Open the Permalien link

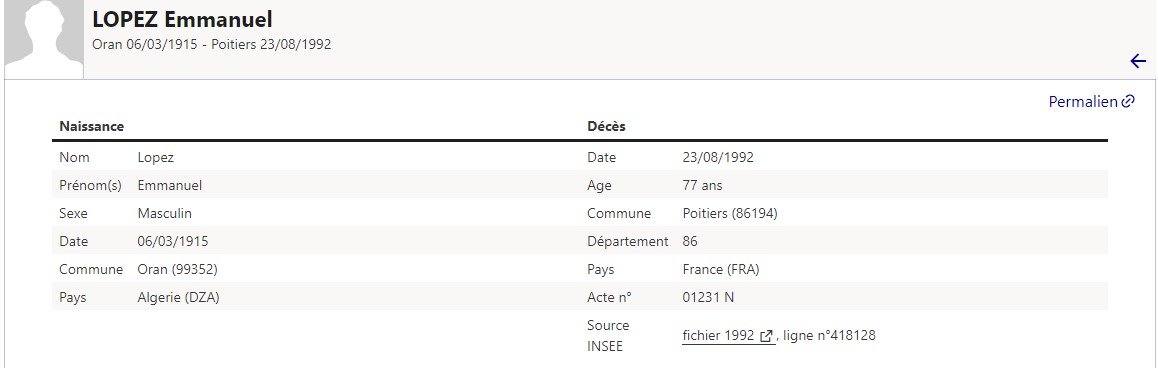click(1091, 102)
